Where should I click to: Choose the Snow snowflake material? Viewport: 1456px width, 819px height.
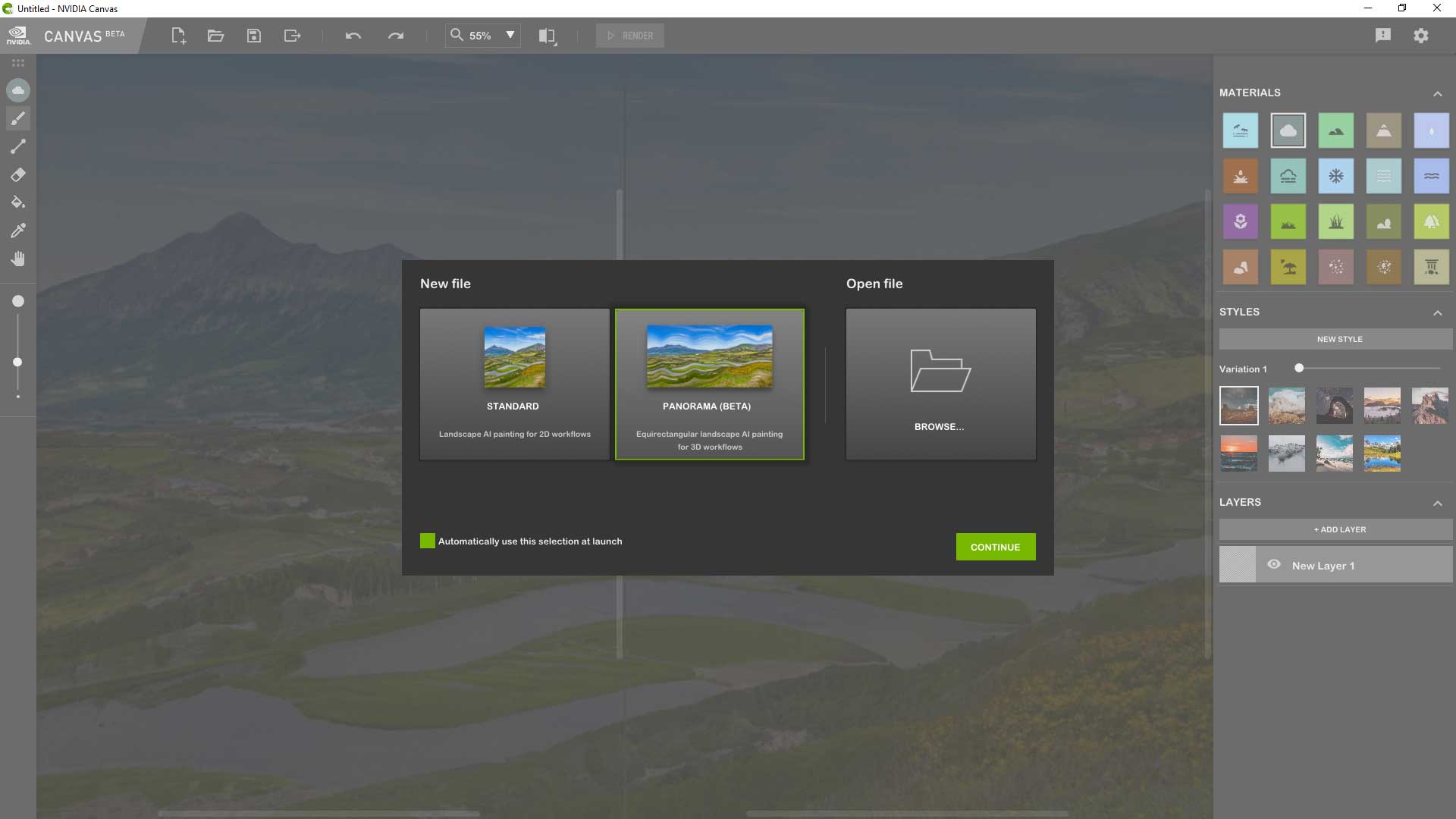(1336, 176)
